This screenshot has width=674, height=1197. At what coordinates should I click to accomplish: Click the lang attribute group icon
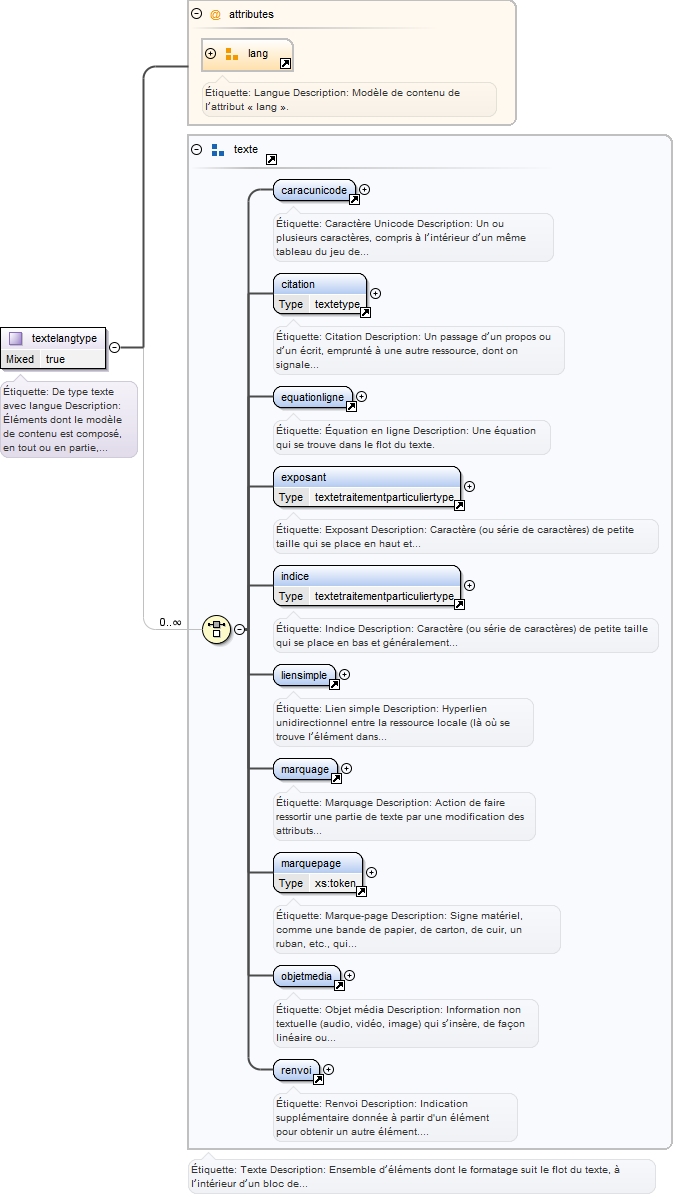pyautogui.click(x=231, y=53)
